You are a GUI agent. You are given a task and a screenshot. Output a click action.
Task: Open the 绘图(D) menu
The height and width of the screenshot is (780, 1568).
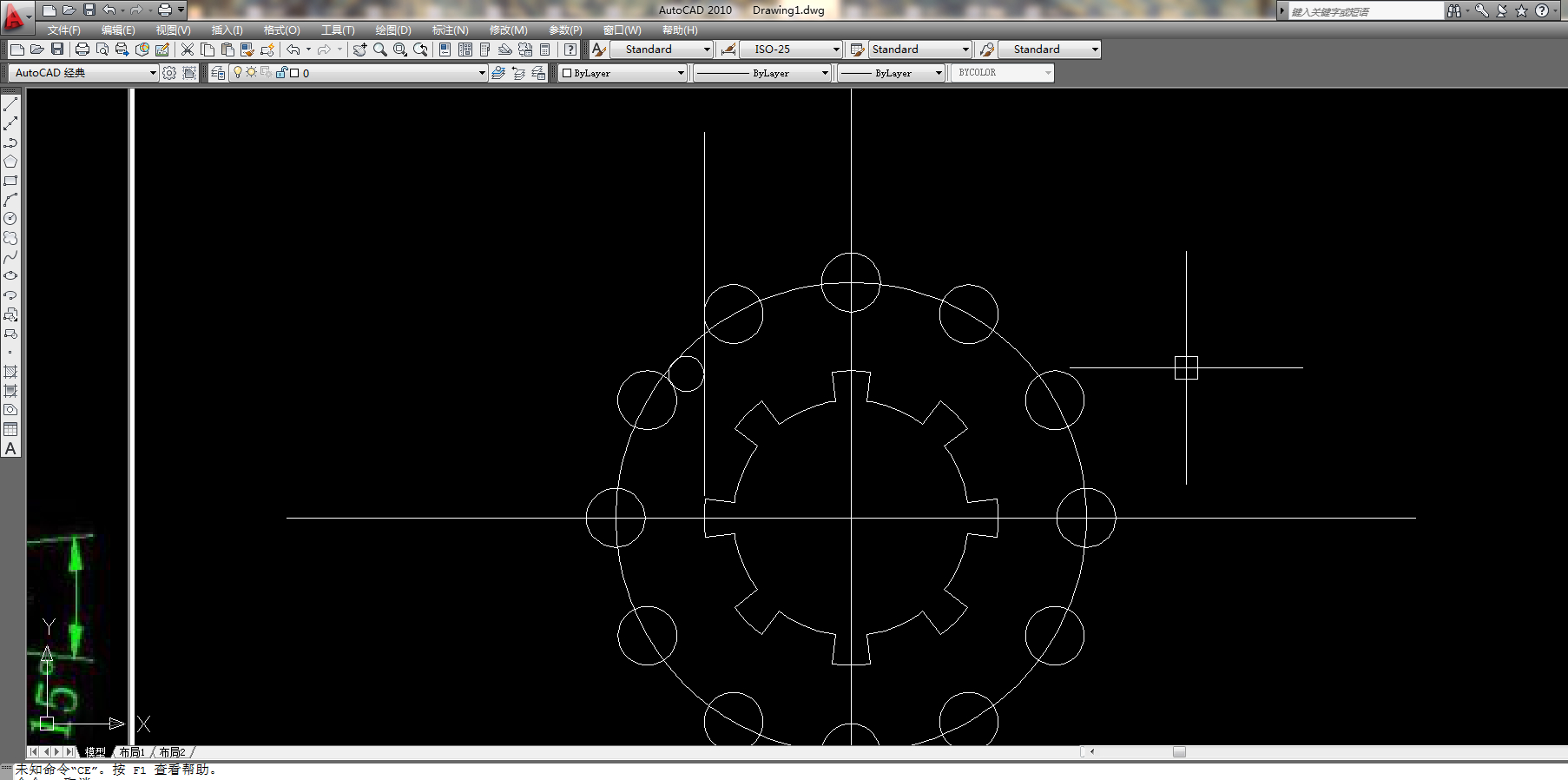(x=393, y=30)
